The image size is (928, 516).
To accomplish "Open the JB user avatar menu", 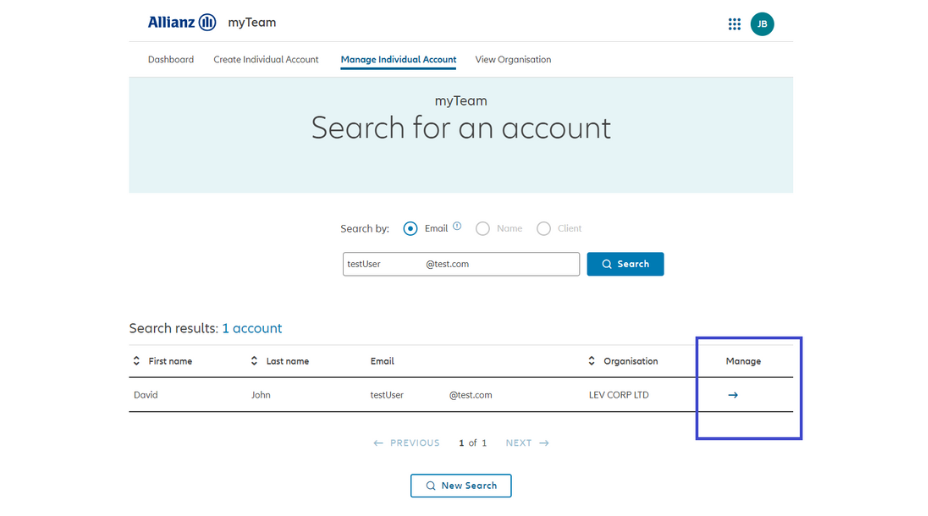I will pos(762,24).
